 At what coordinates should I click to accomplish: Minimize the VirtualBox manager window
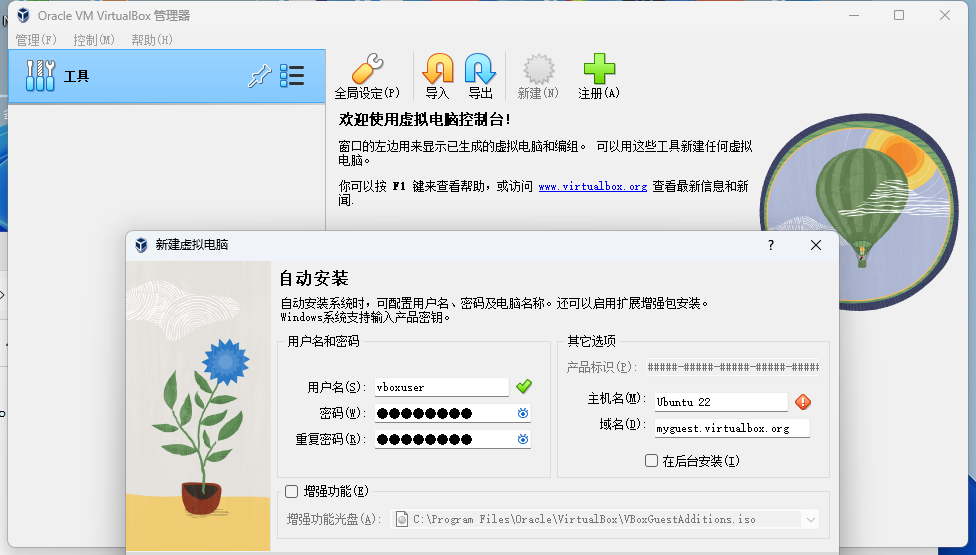coord(854,15)
